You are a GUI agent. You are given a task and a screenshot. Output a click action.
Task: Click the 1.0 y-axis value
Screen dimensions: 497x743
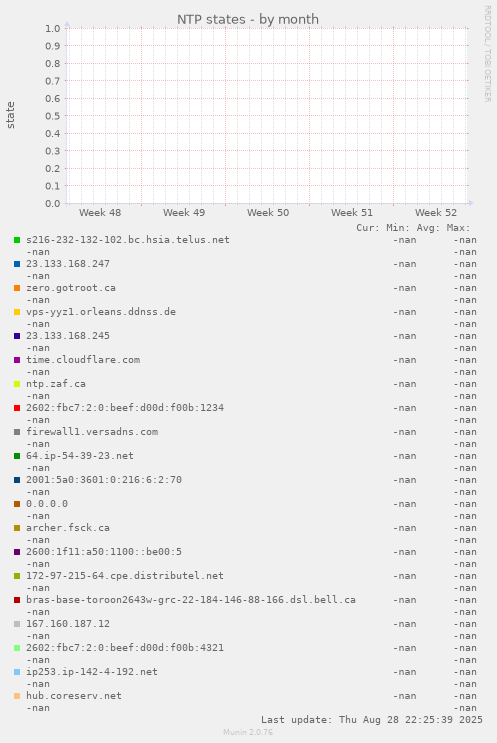[x=53, y=28]
